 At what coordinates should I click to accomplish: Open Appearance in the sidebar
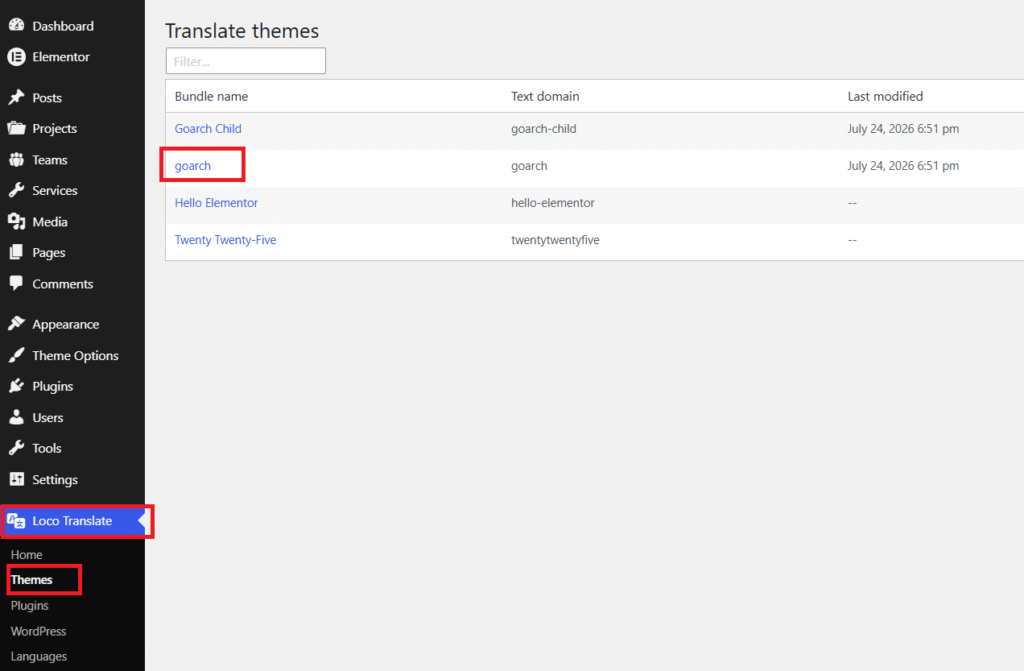66,325
